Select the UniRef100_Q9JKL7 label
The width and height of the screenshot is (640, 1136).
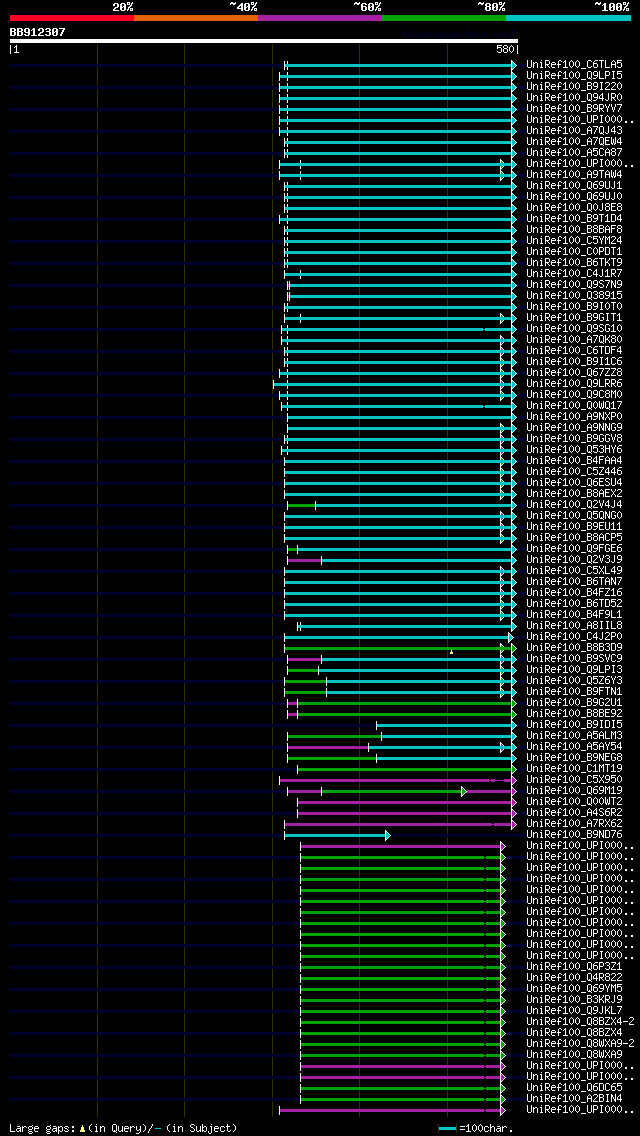point(574,1011)
